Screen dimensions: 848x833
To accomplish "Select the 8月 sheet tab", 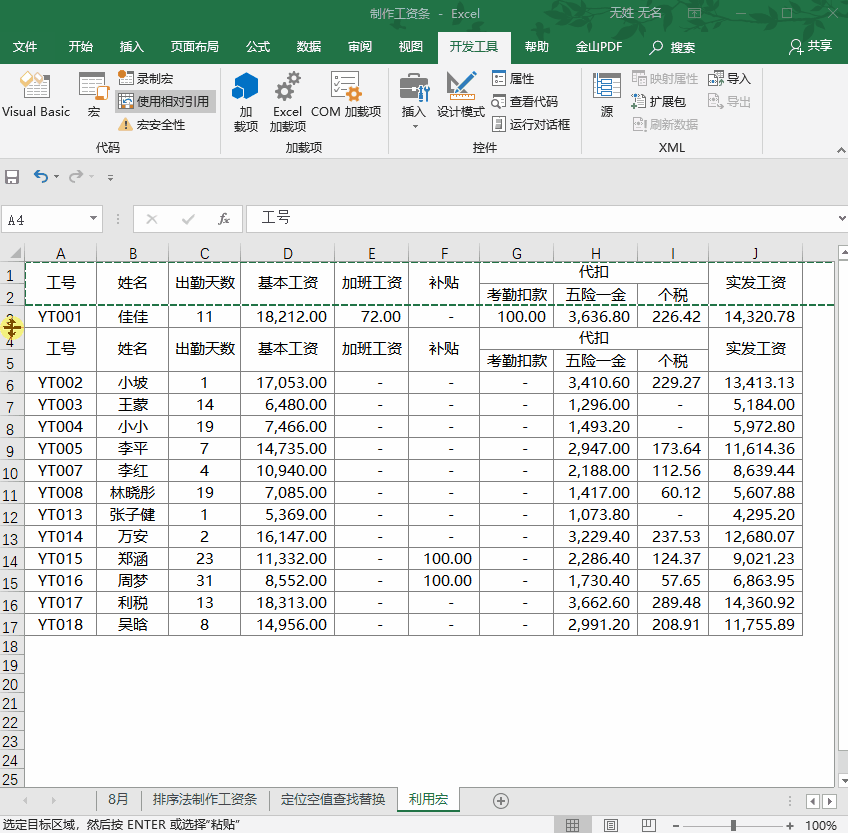I will point(118,799).
